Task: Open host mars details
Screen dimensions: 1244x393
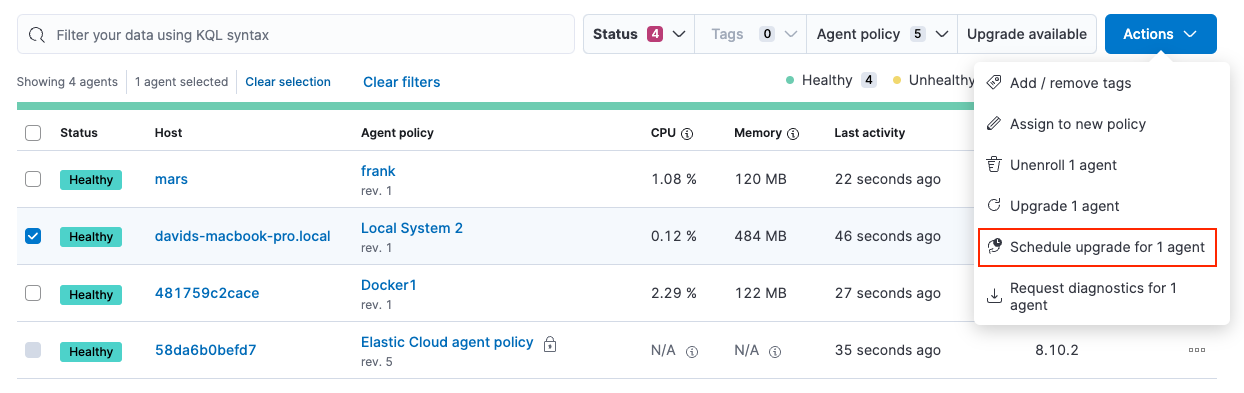Action: (171, 180)
